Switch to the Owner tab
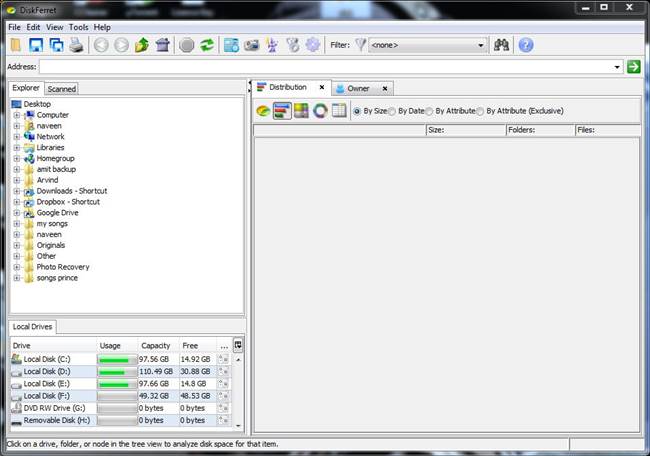 click(x=357, y=88)
